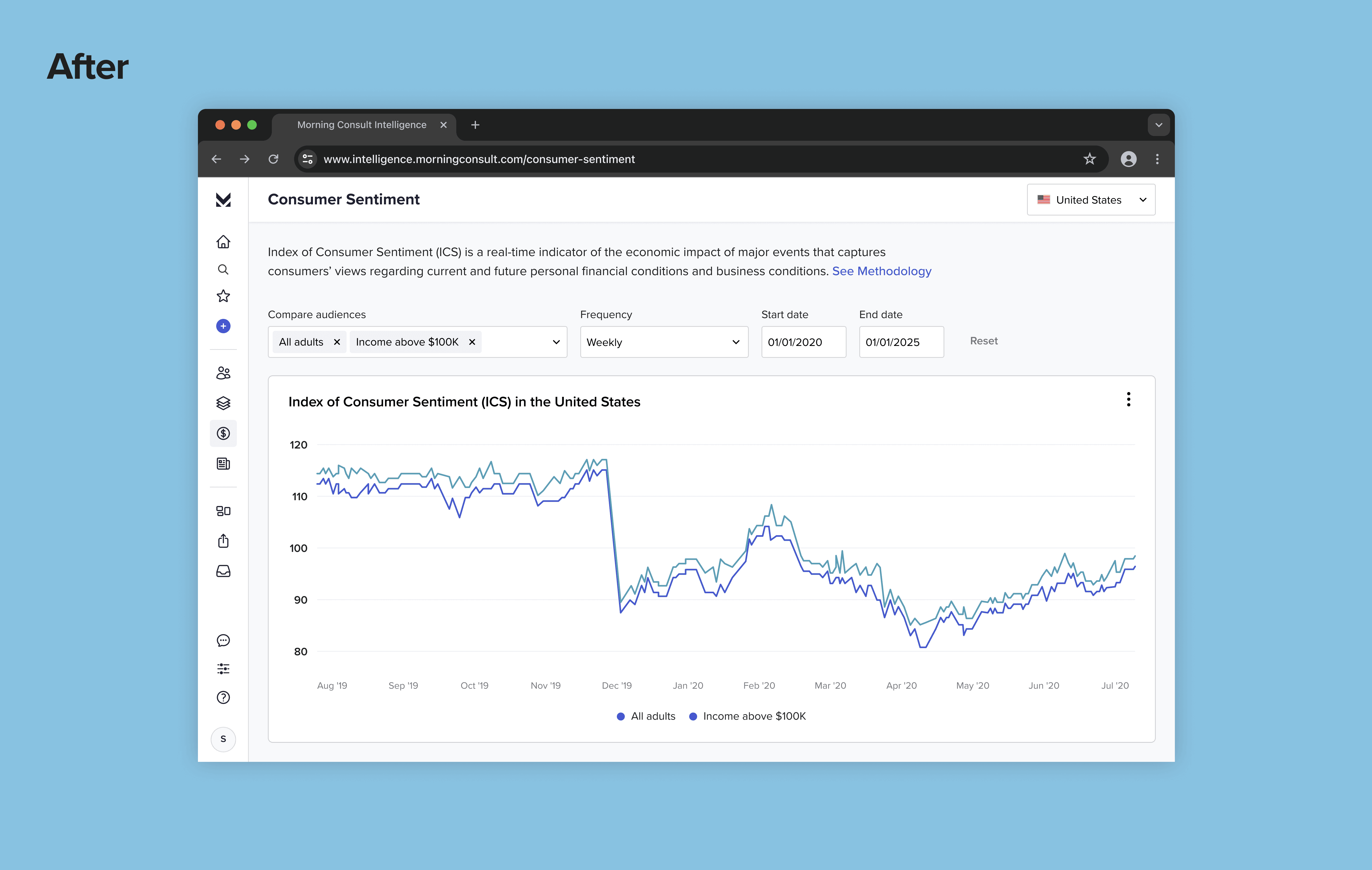Viewport: 1372px width, 870px height.
Task: Click the Start date input field
Action: pyautogui.click(x=803, y=342)
